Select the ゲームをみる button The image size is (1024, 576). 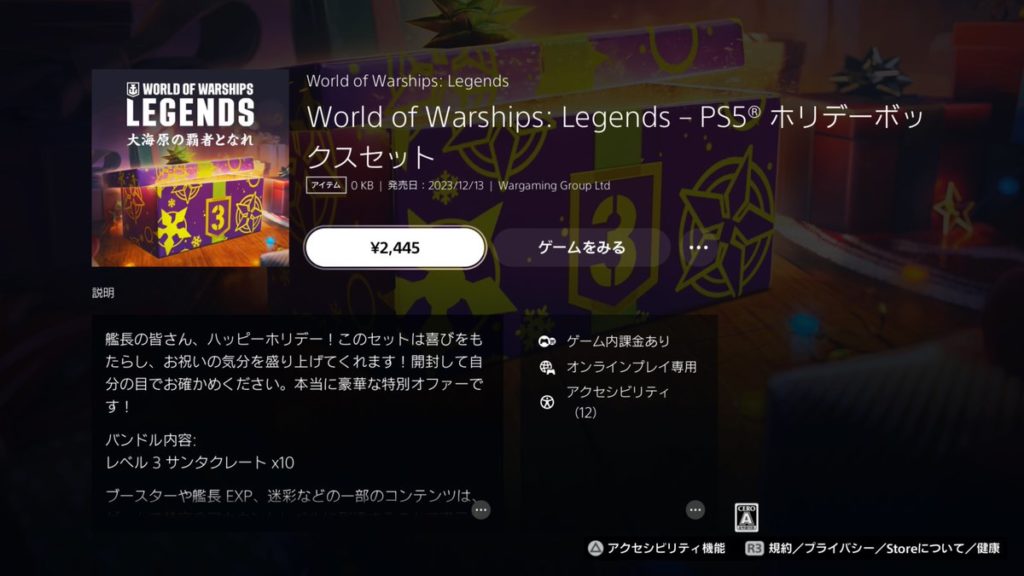coord(581,248)
